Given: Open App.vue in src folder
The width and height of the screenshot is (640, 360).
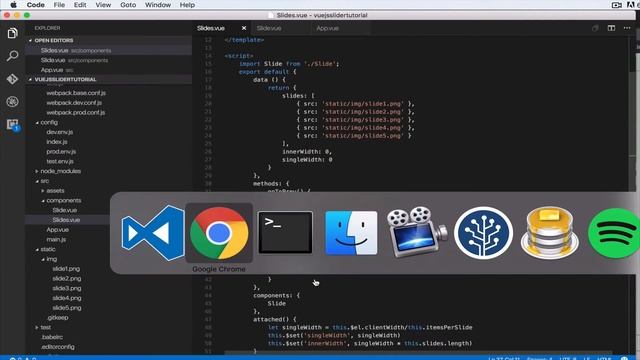Looking at the screenshot, I should click(57, 230).
